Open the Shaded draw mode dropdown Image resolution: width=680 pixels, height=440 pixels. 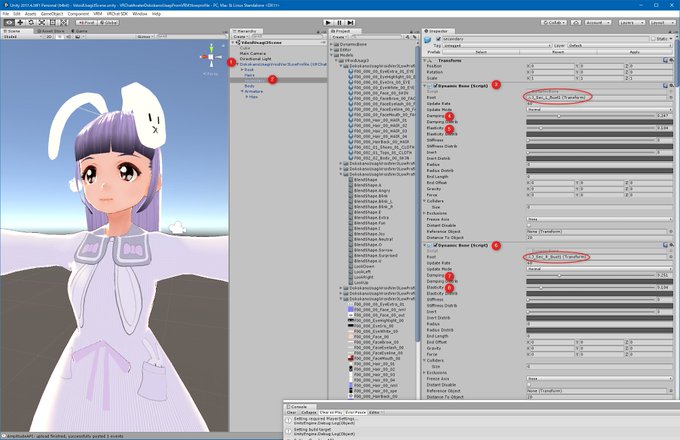pos(23,37)
